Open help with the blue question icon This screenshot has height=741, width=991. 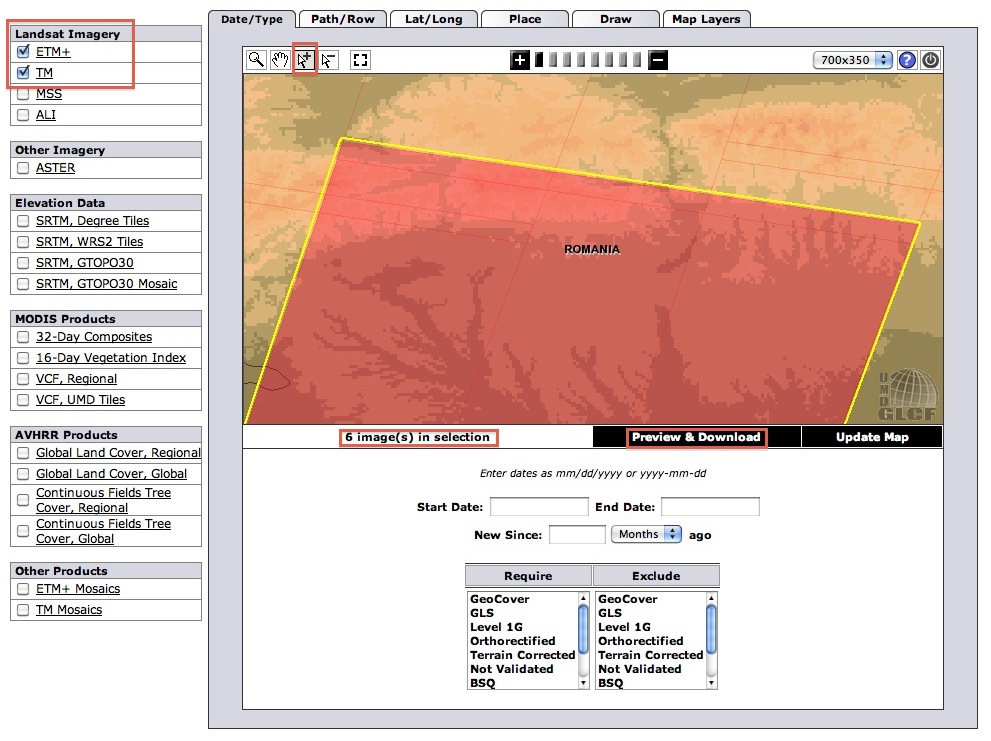(907, 60)
